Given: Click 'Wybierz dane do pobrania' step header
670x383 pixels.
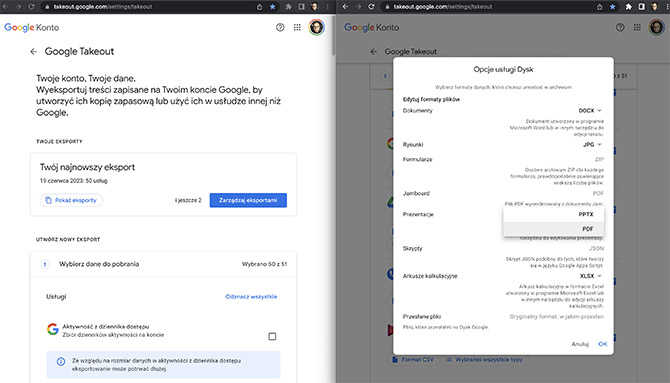Looking at the screenshot, I should point(99,265).
